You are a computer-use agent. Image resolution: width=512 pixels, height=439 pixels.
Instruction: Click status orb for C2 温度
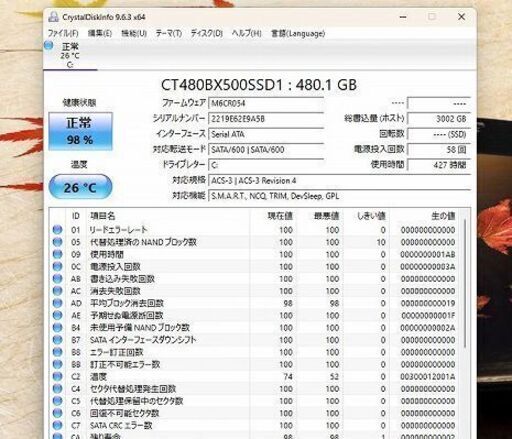click(58, 377)
